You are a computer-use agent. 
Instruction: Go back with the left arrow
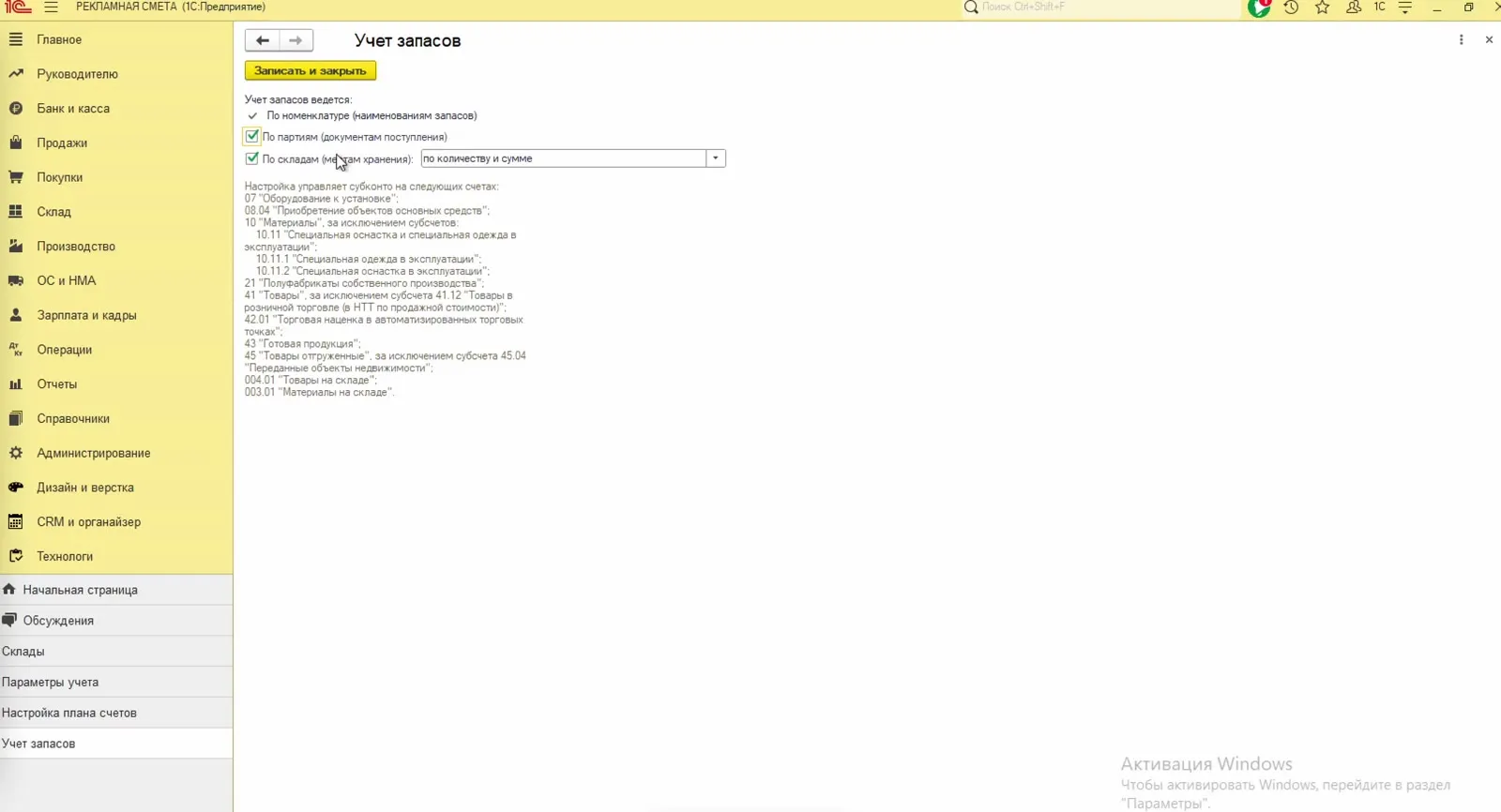pyautogui.click(x=263, y=40)
